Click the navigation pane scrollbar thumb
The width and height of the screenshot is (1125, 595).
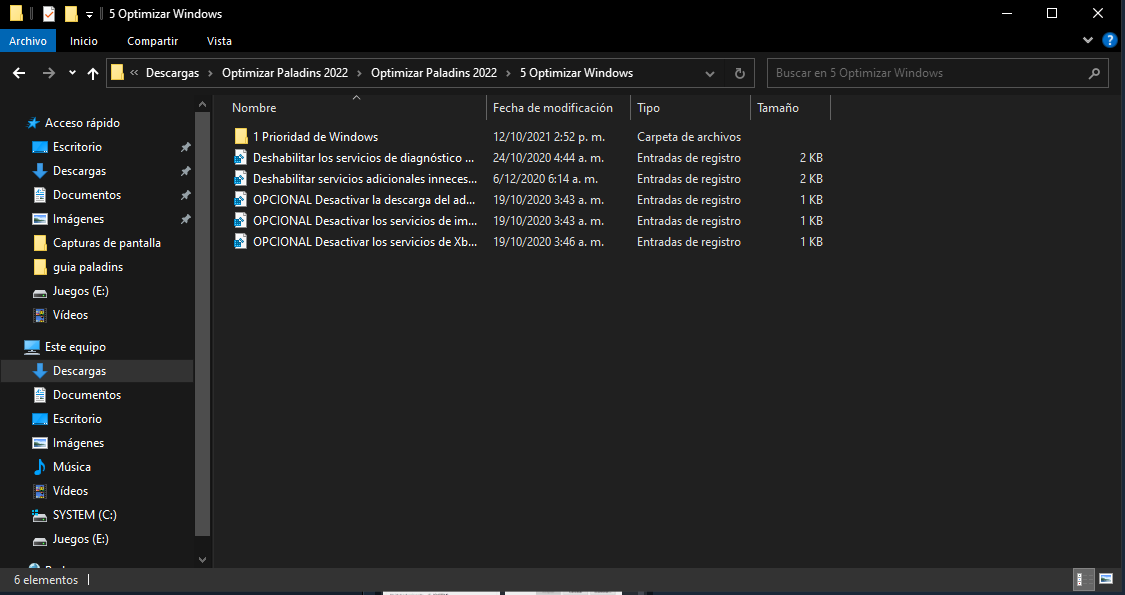tap(202, 324)
